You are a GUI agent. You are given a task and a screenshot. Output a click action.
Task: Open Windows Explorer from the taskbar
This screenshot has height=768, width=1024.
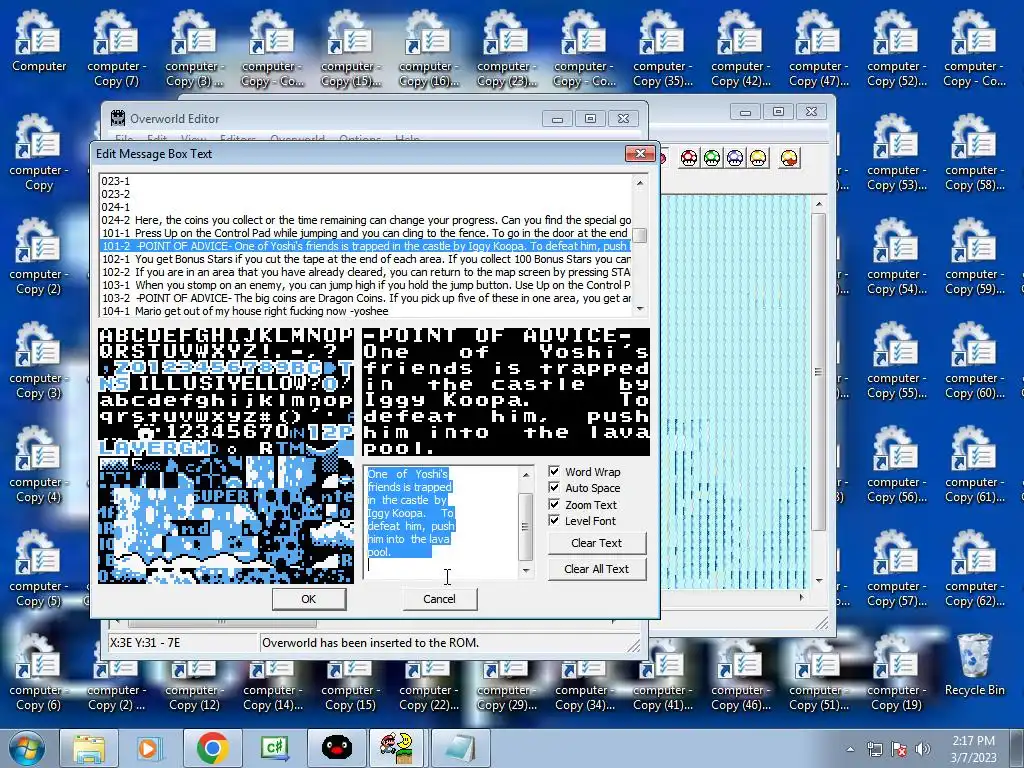[x=89, y=748]
